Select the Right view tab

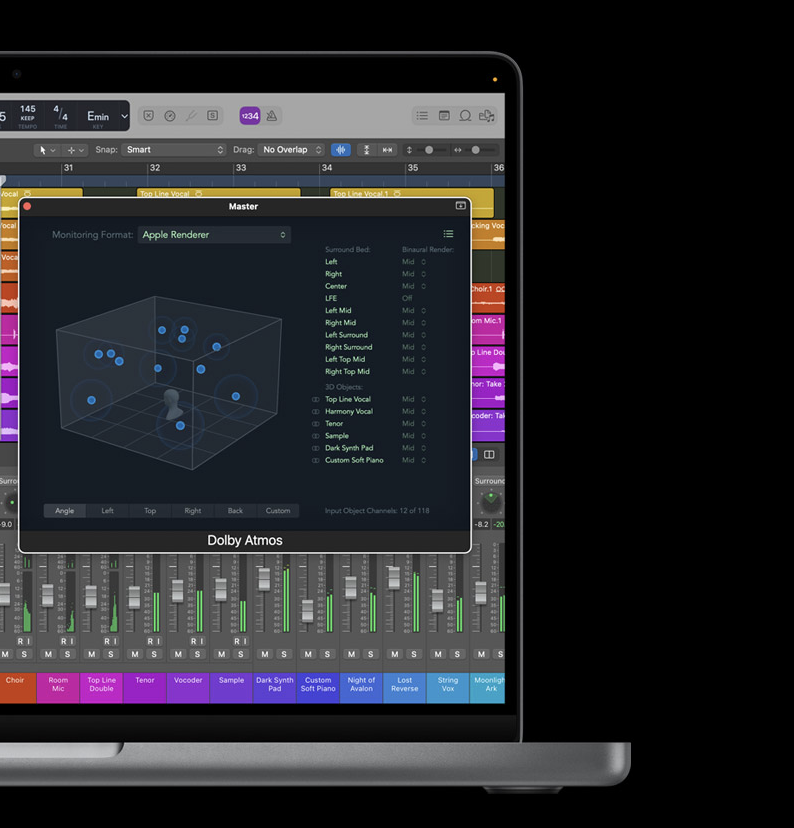coord(193,511)
